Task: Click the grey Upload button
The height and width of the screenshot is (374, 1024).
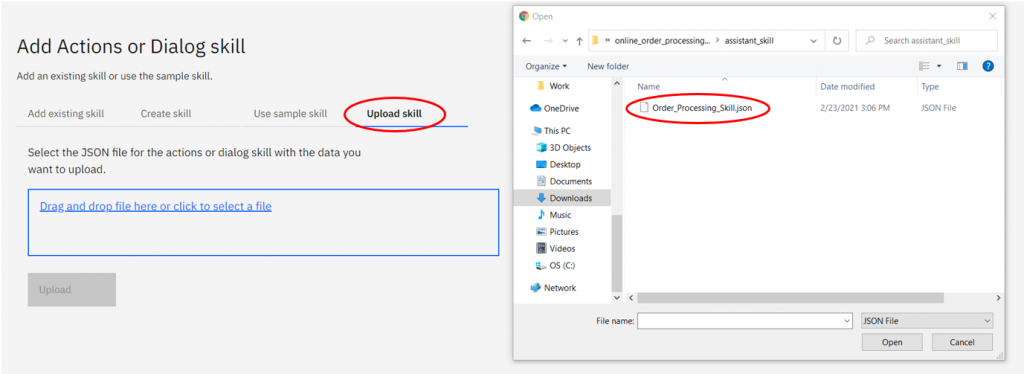Action: click(72, 290)
